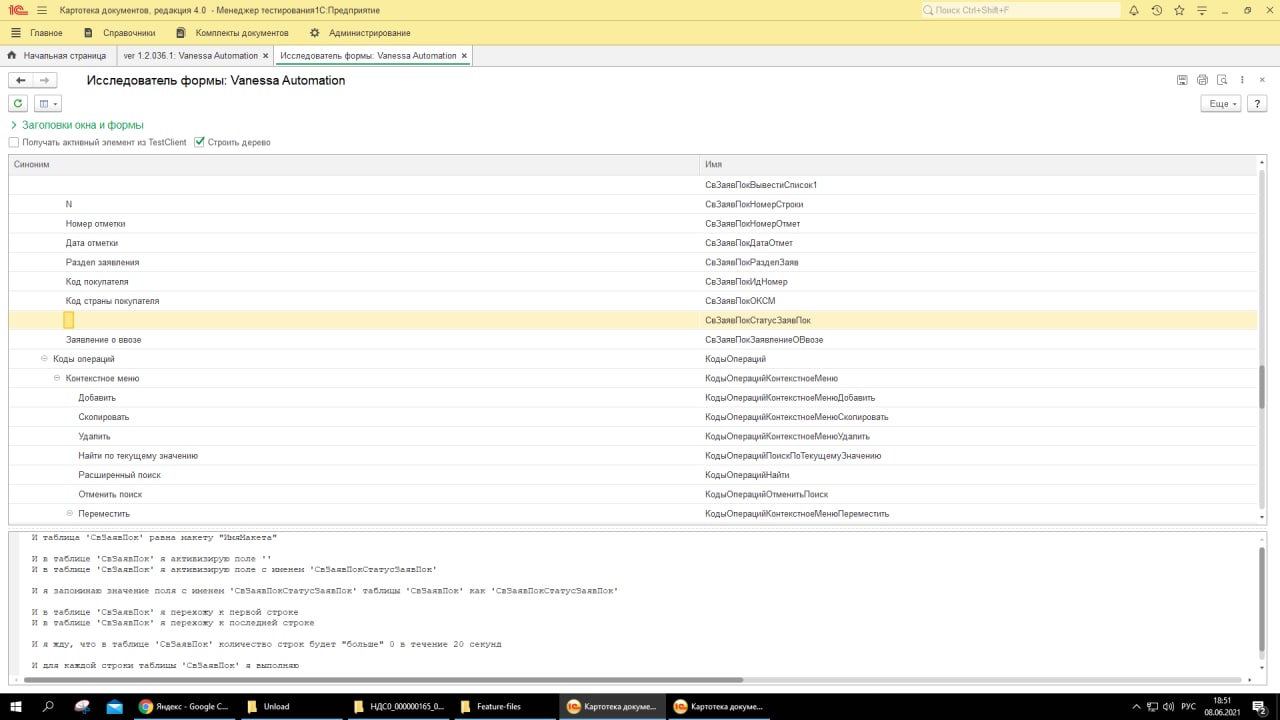Select the Скопировать row in the tree
The image size is (1280, 720).
pyautogui.click(x=633, y=417)
